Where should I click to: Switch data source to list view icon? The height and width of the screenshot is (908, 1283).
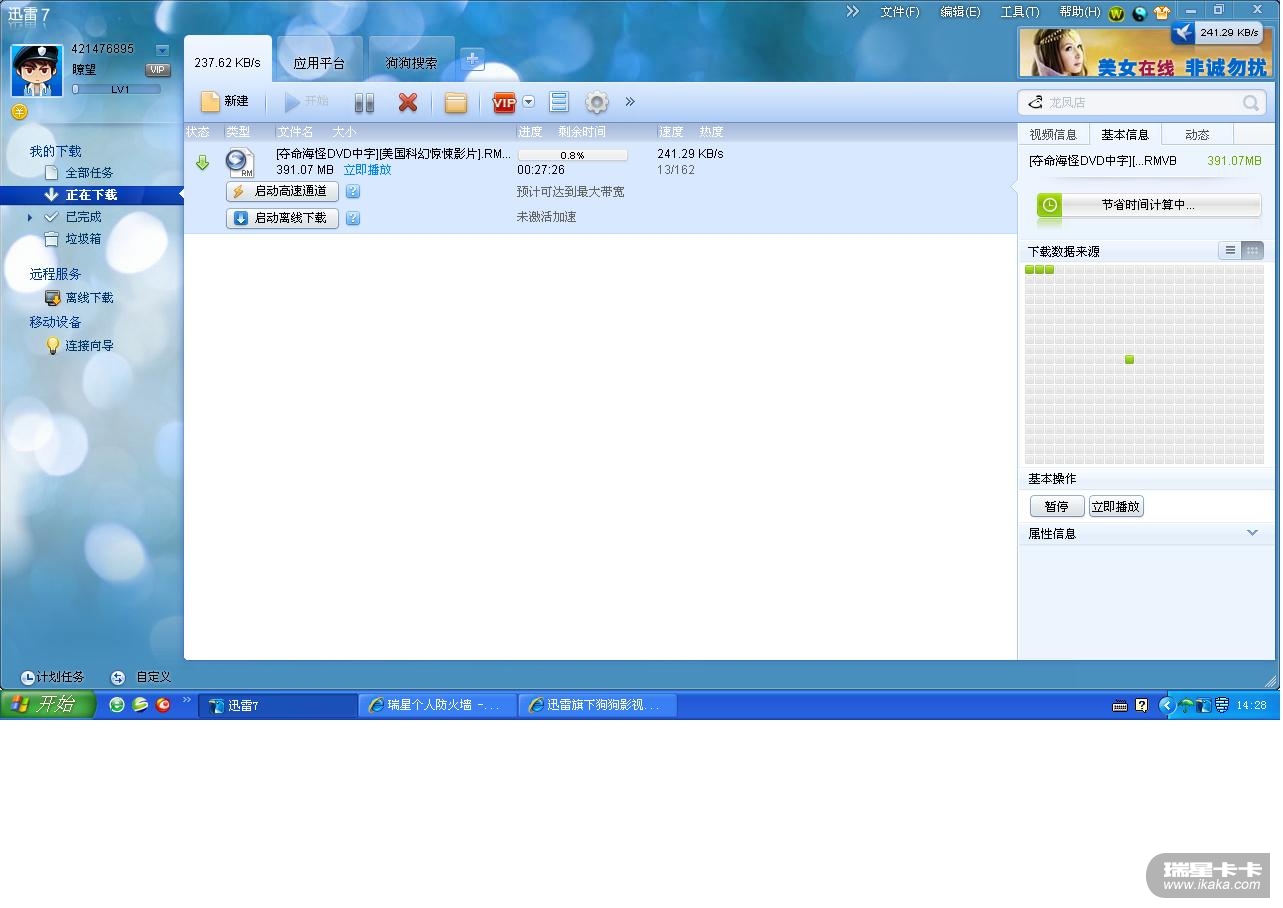point(1230,250)
